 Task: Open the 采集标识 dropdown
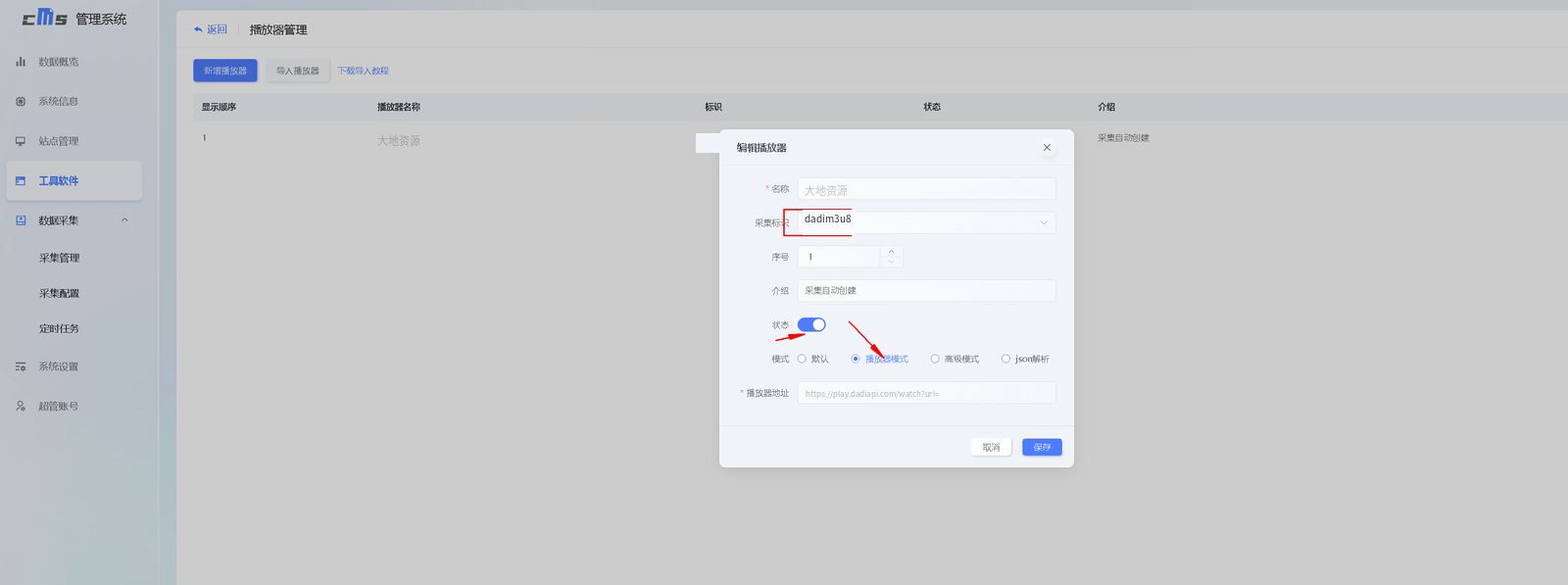click(927, 222)
